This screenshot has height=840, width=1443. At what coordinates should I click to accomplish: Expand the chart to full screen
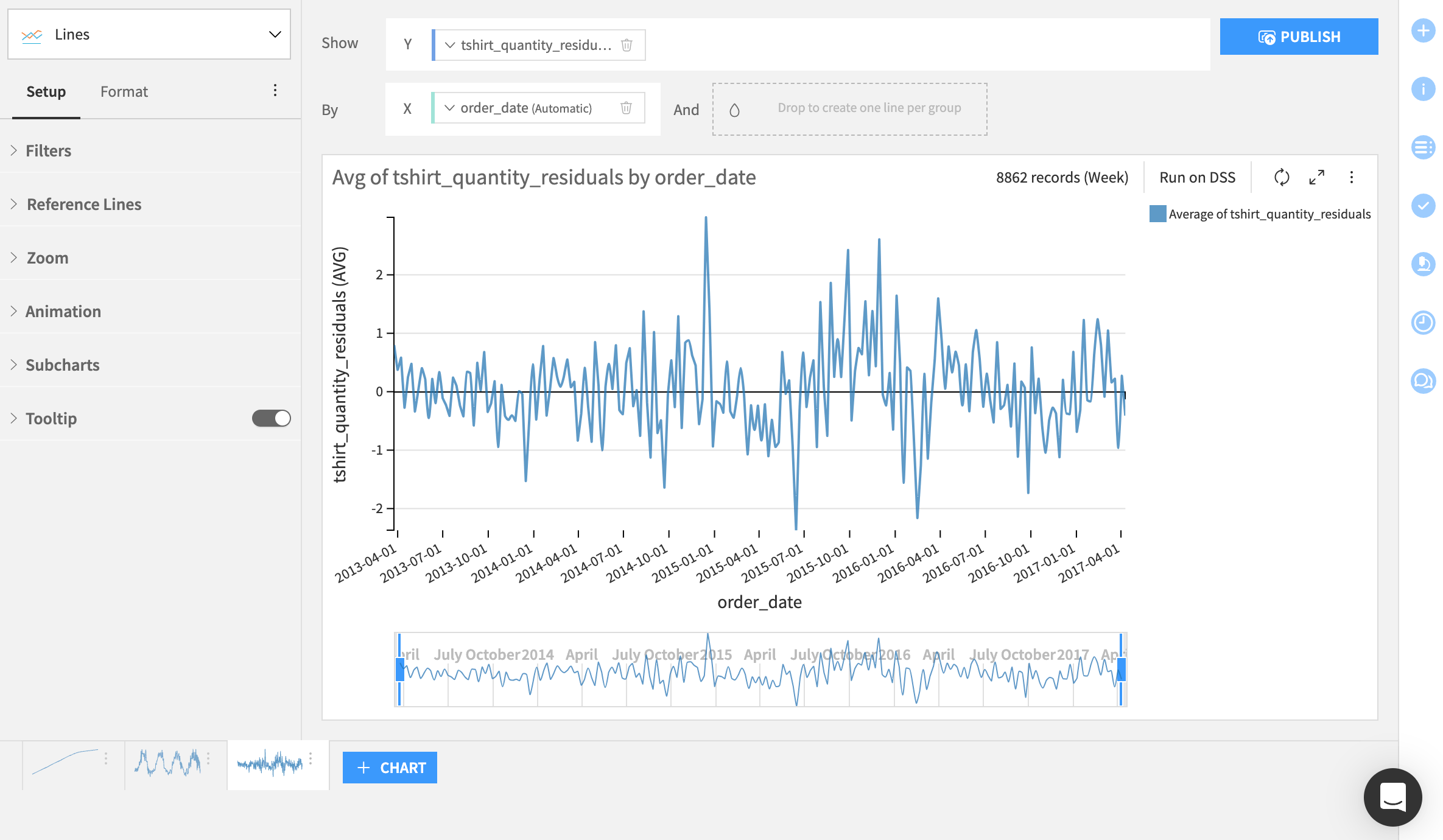[x=1316, y=177]
